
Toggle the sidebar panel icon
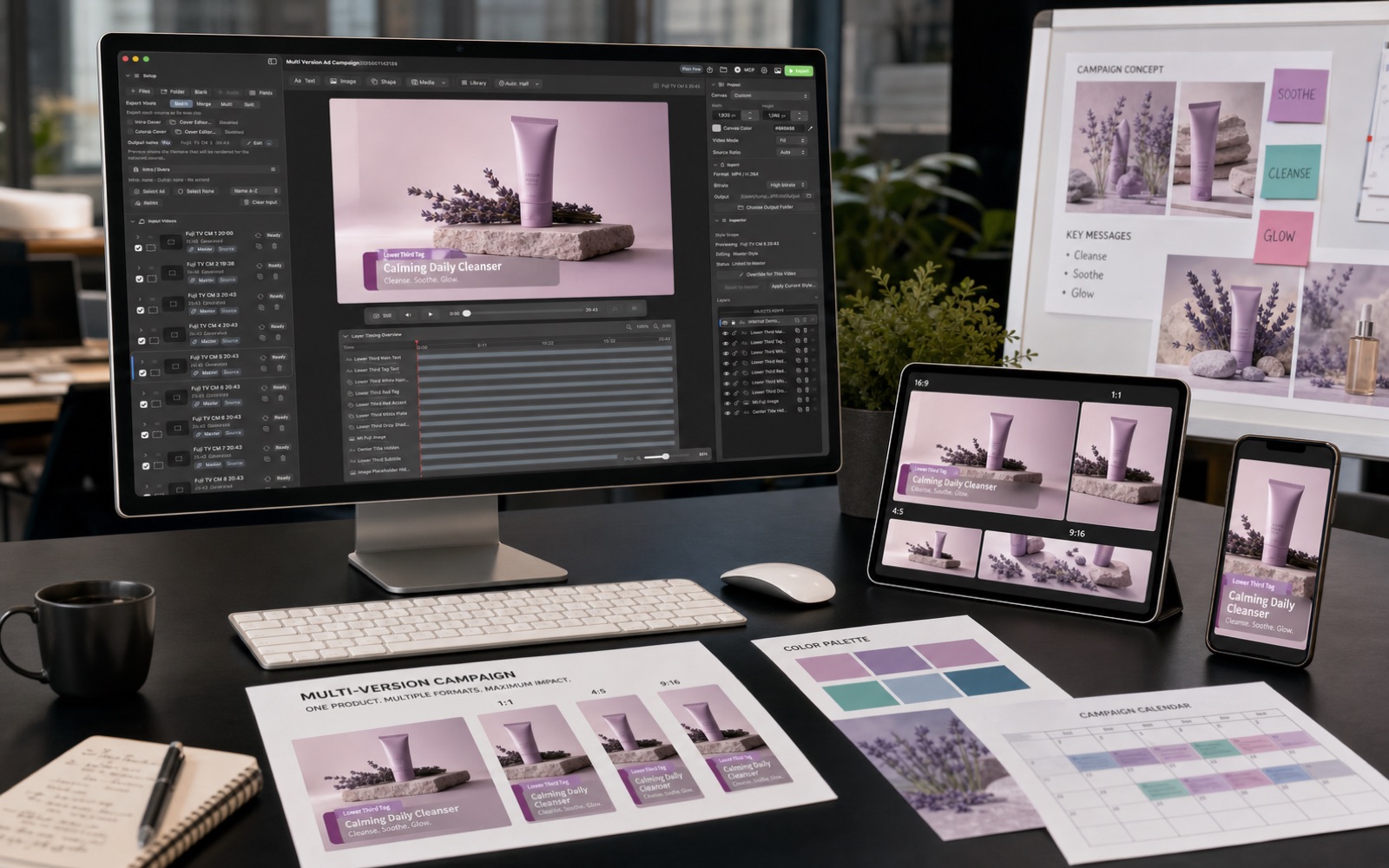pos(272,62)
